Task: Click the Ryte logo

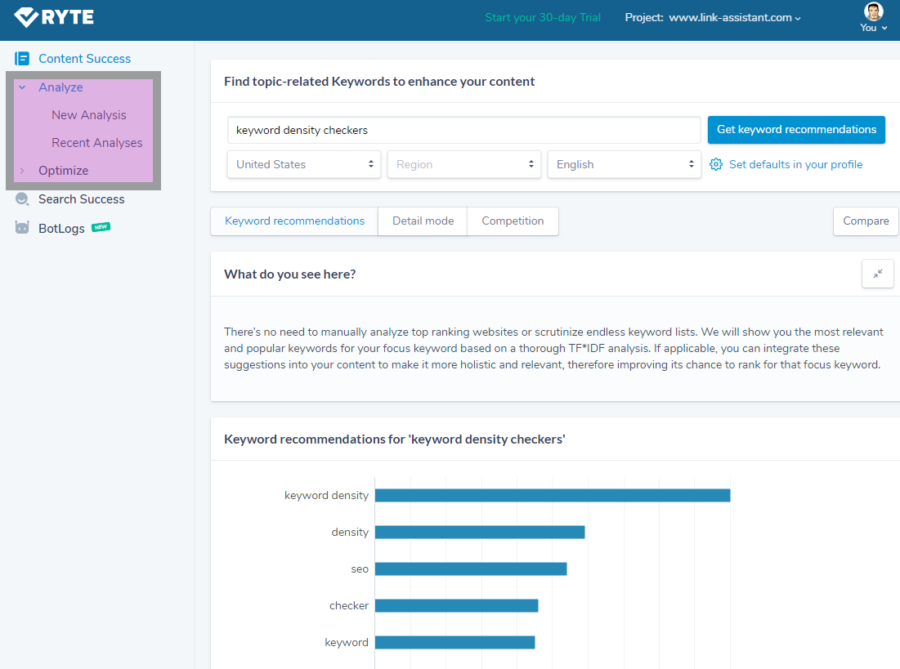Action: pos(54,17)
